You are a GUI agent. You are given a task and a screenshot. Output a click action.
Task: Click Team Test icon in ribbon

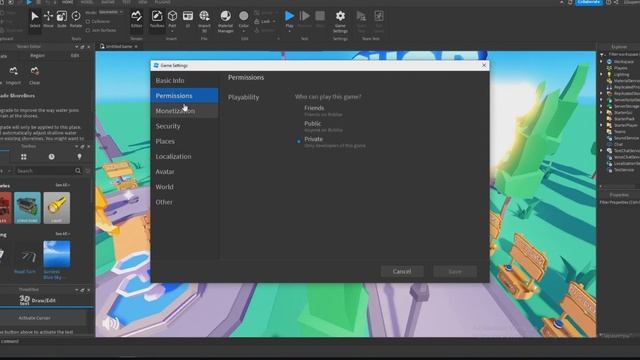tap(361, 21)
